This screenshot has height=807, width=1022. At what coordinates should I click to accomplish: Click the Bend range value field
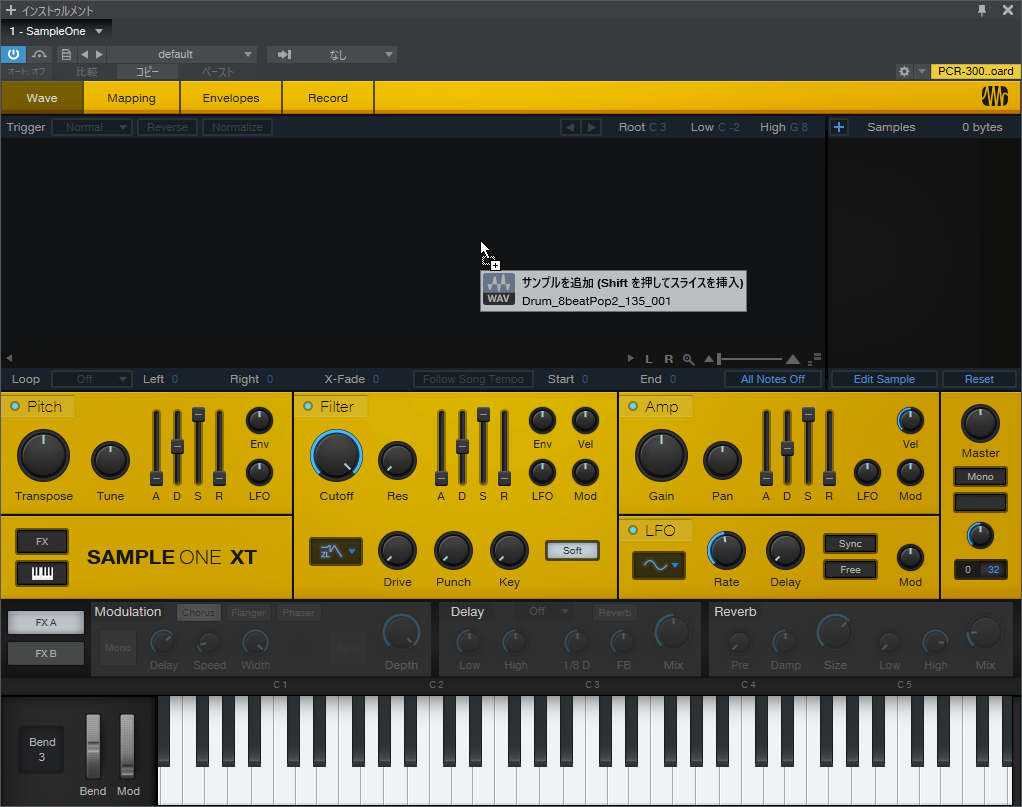[42, 750]
